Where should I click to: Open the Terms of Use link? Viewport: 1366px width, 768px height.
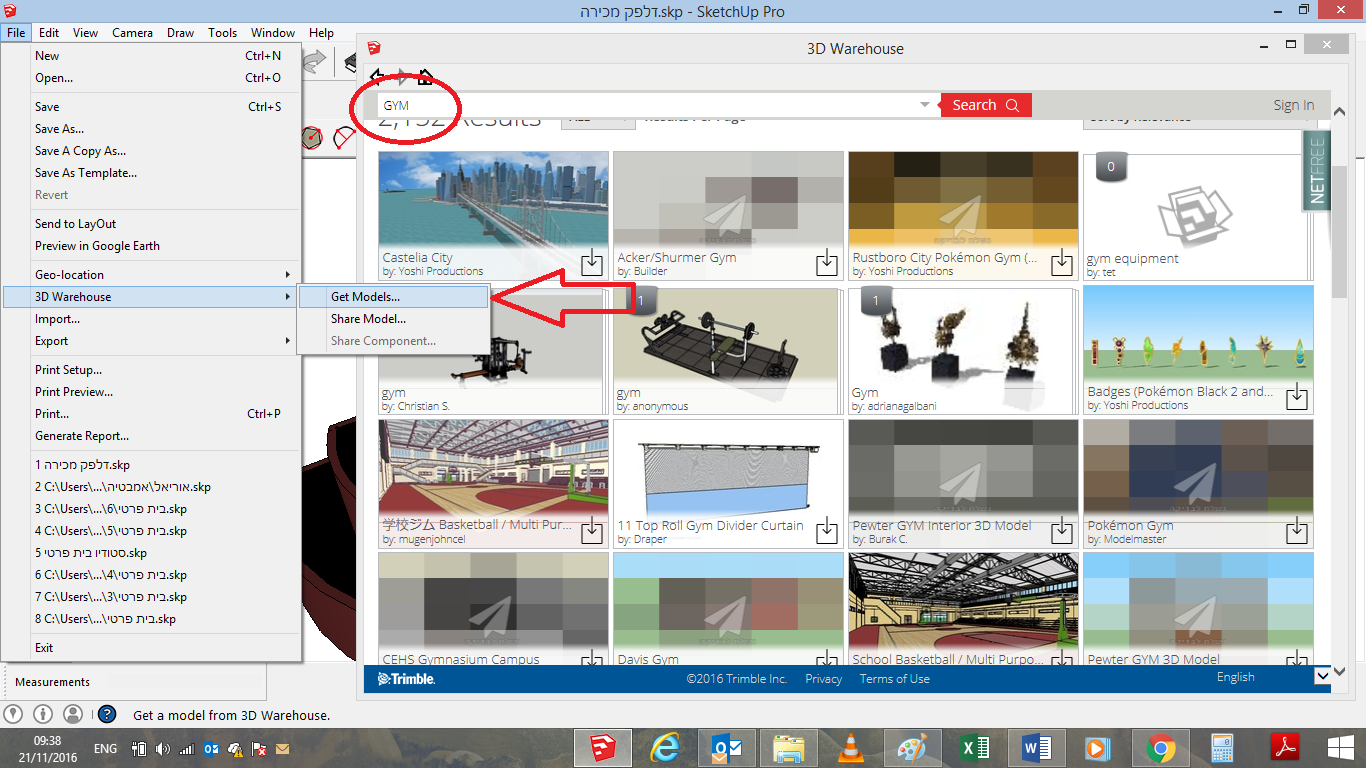(895, 679)
